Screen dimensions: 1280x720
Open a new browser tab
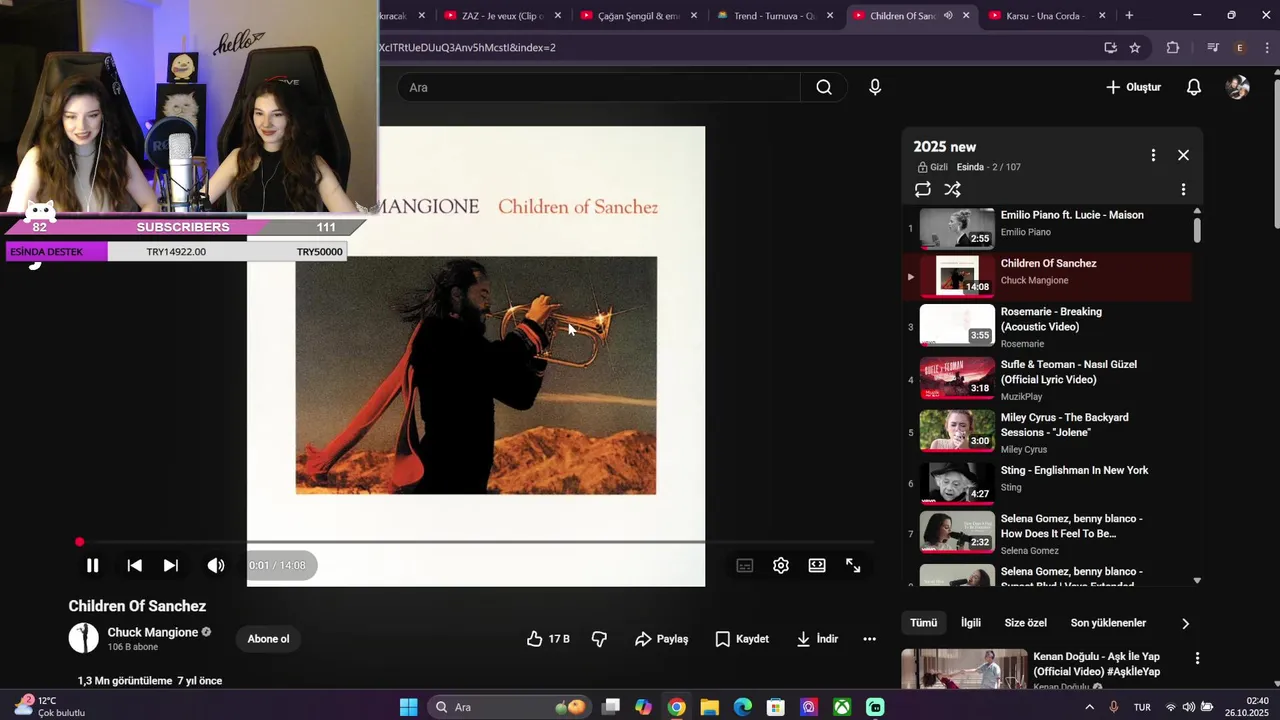[x=1129, y=15]
